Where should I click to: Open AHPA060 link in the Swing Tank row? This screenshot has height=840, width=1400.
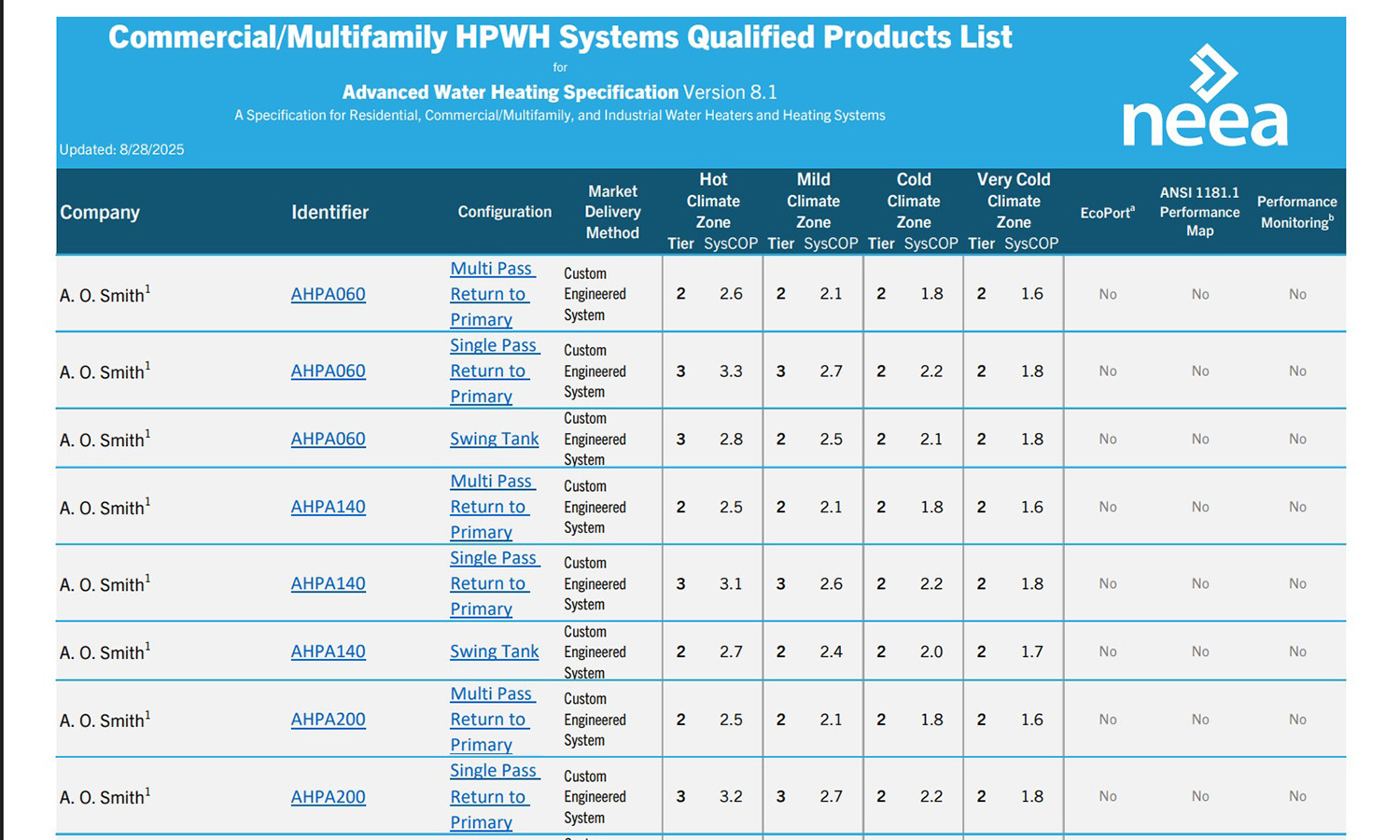coord(328,439)
